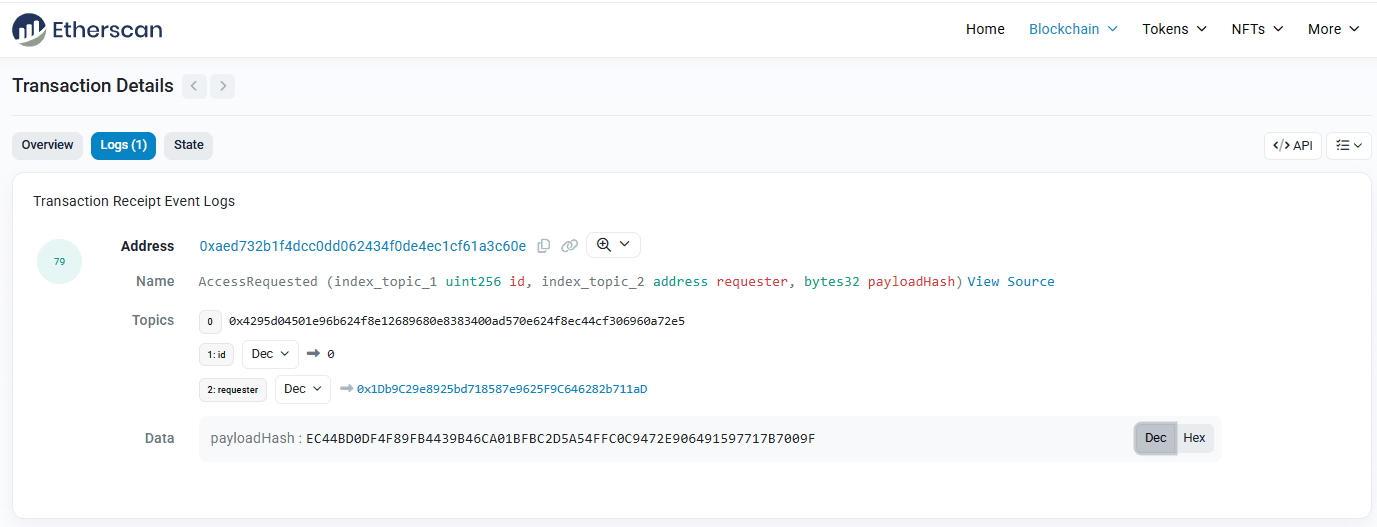Click the AccessRequested event name text
The height and width of the screenshot is (527, 1377).
[x=260, y=282]
